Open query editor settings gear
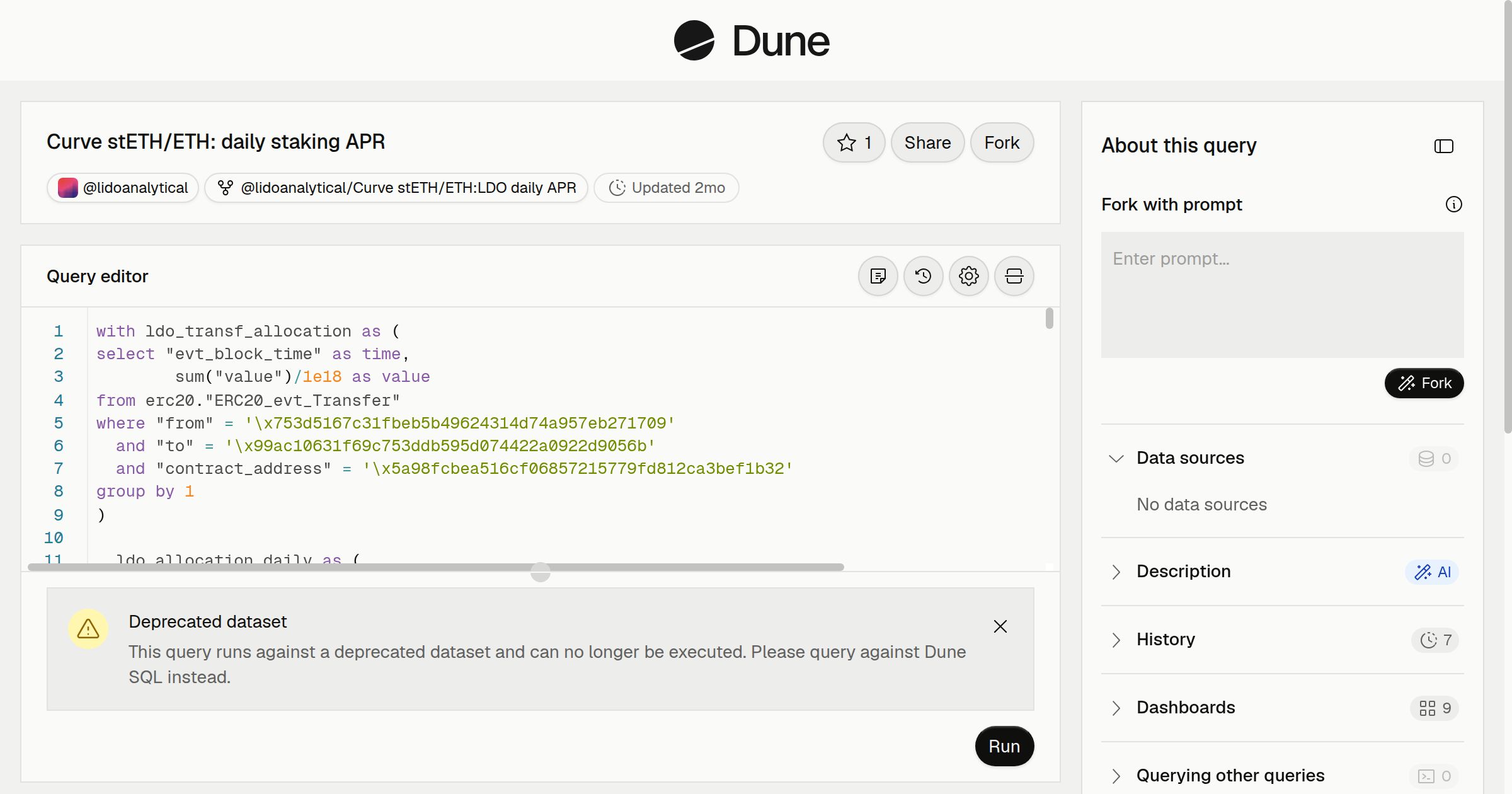 click(968, 276)
